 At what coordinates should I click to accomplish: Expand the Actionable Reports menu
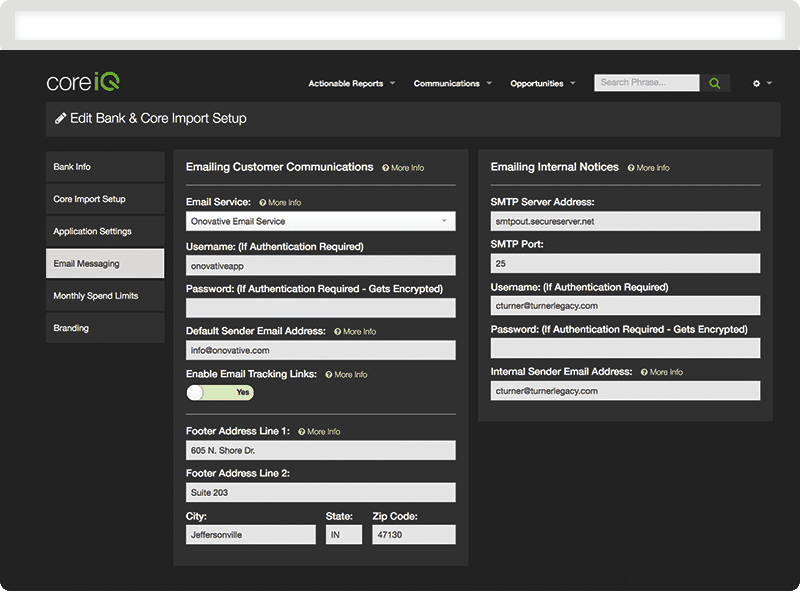pos(352,83)
